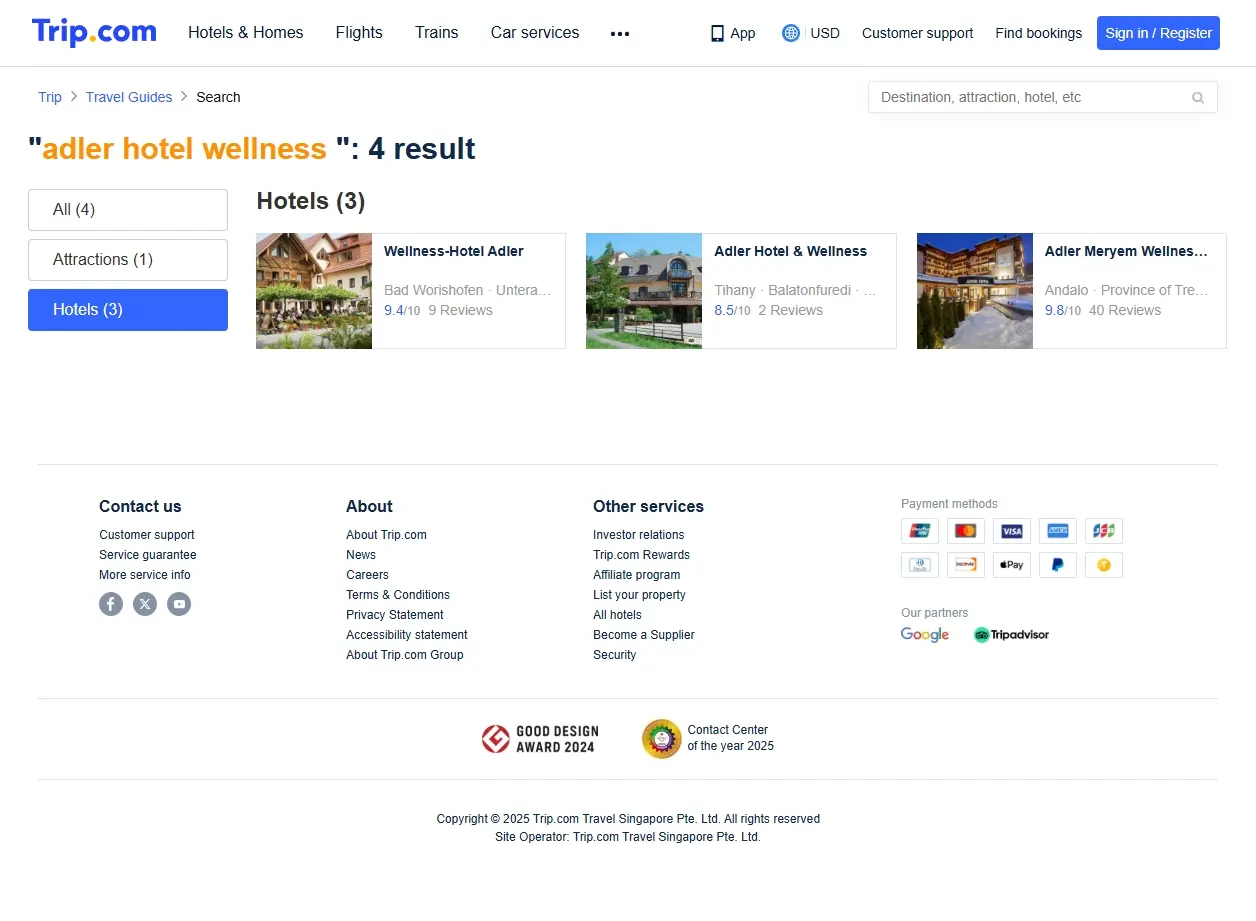Open the more services ellipsis menu
Image resolution: width=1256 pixels, height=921 pixels.
(x=620, y=33)
